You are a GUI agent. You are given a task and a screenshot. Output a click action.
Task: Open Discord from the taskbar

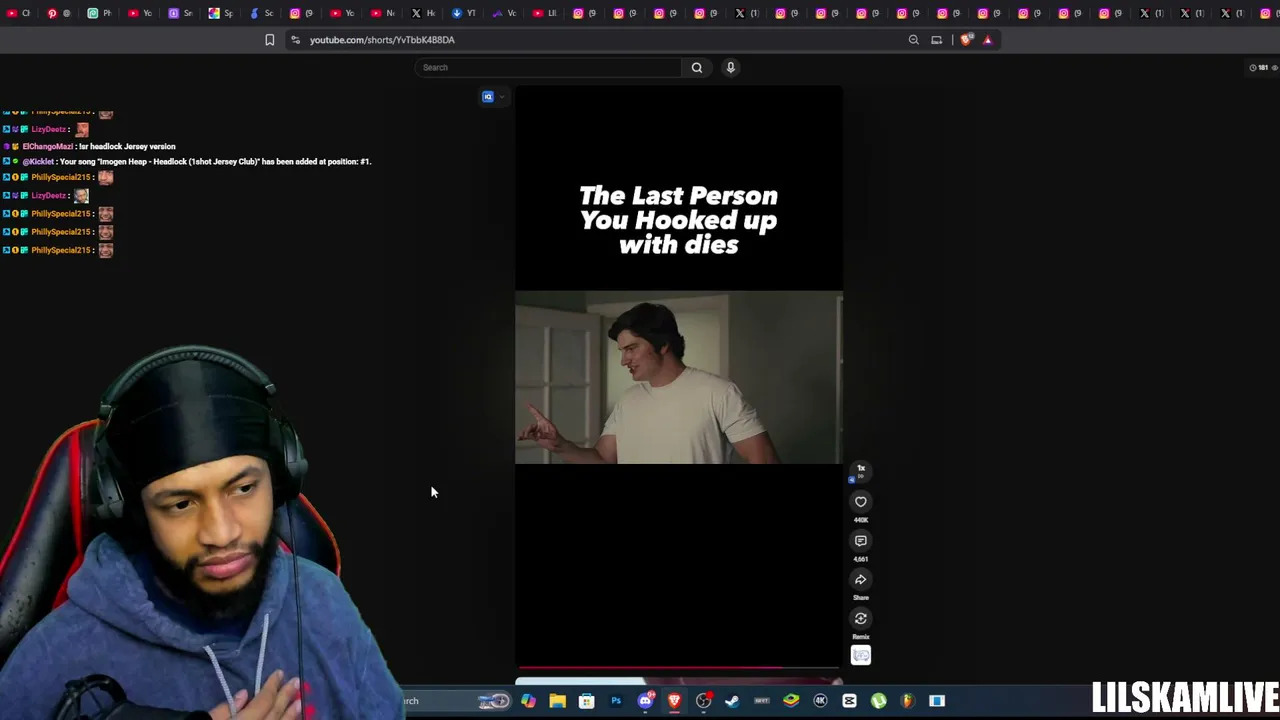(x=645, y=701)
